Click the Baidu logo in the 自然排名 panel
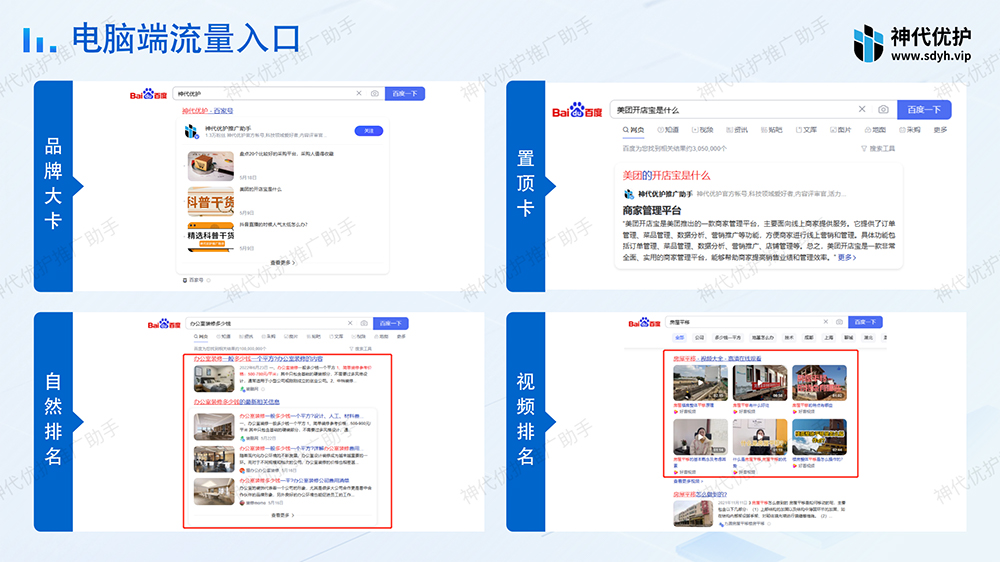This screenshot has width=1000, height=562. (x=164, y=324)
